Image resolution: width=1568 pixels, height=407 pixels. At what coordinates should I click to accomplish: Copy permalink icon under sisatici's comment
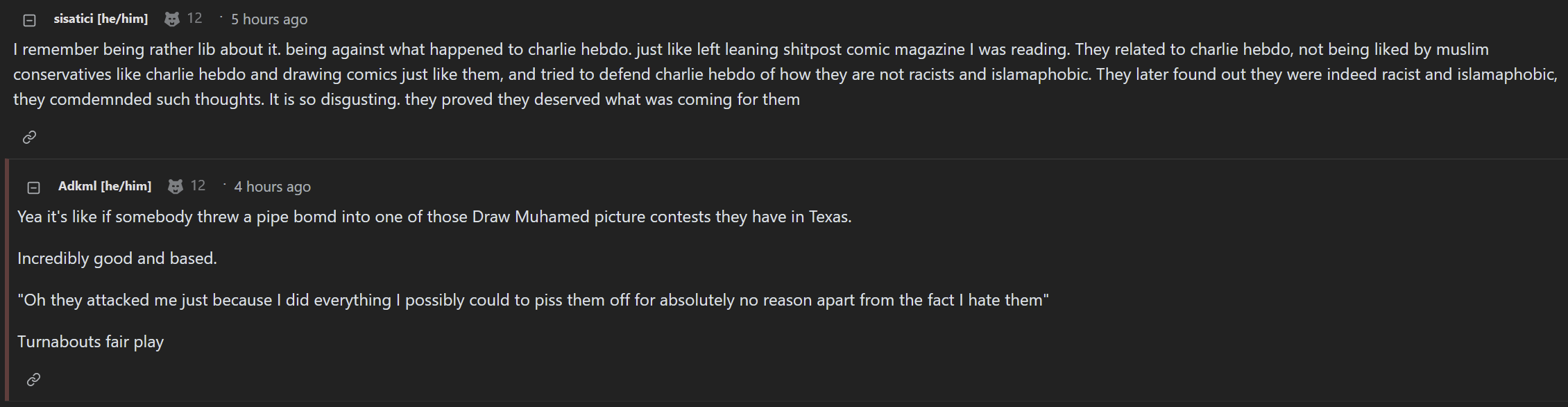click(x=29, y=138)
